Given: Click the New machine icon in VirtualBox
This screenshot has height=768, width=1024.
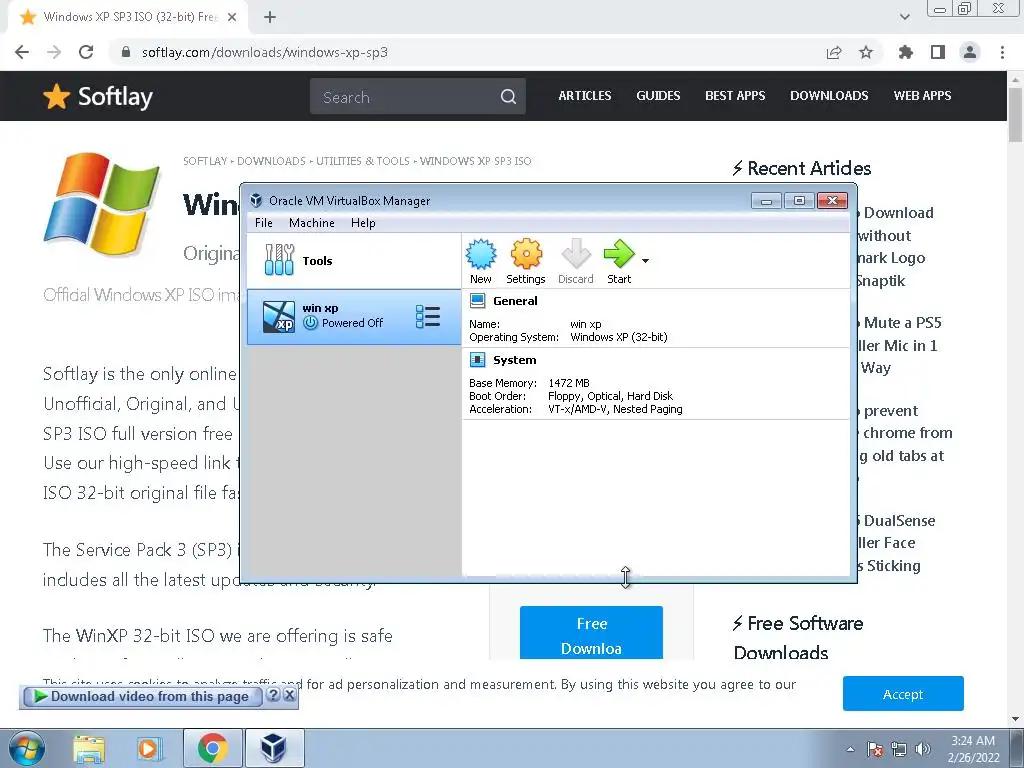Looking at the screenshot, I should [x=481, y=261].
